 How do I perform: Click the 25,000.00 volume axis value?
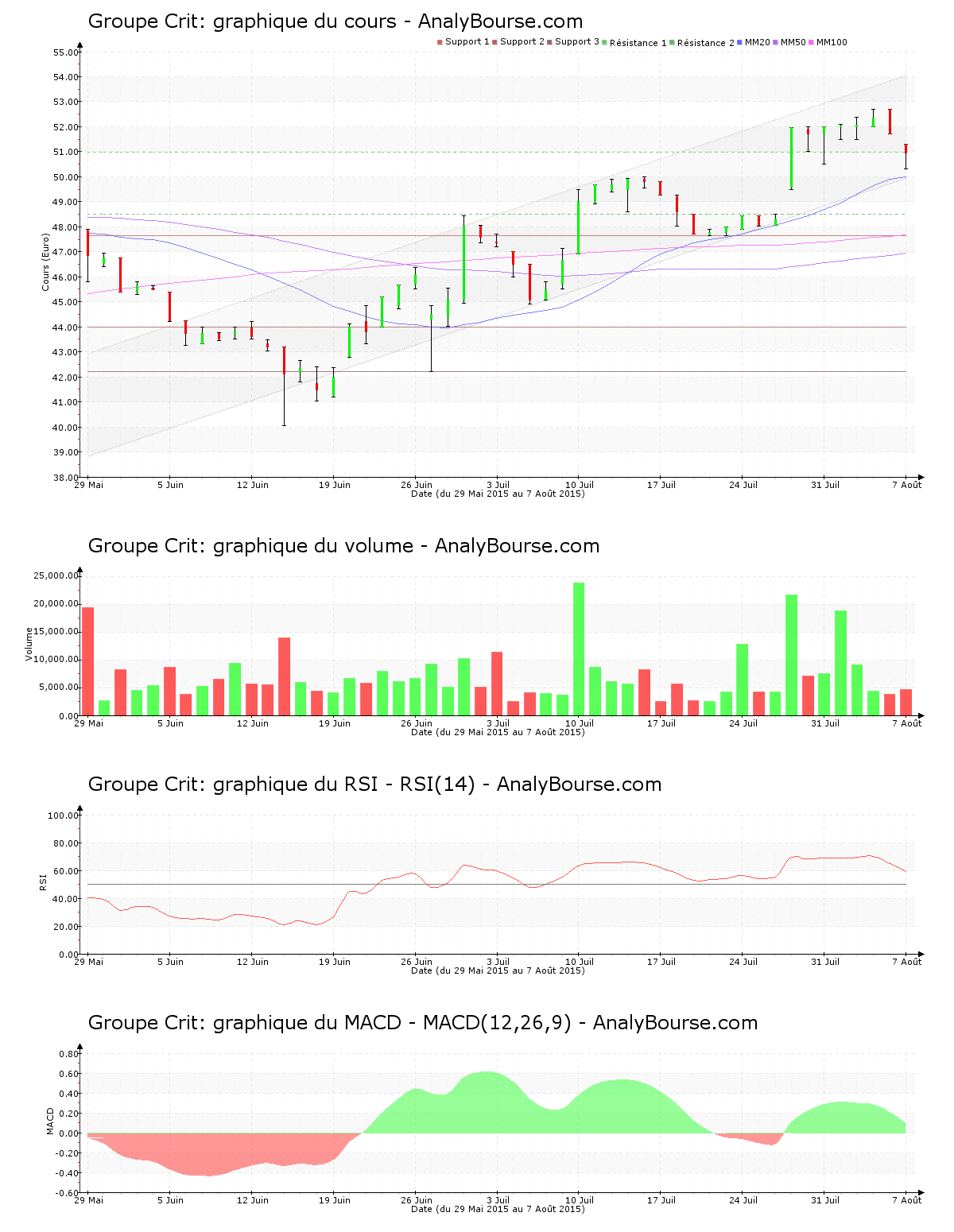pos(56,575)
